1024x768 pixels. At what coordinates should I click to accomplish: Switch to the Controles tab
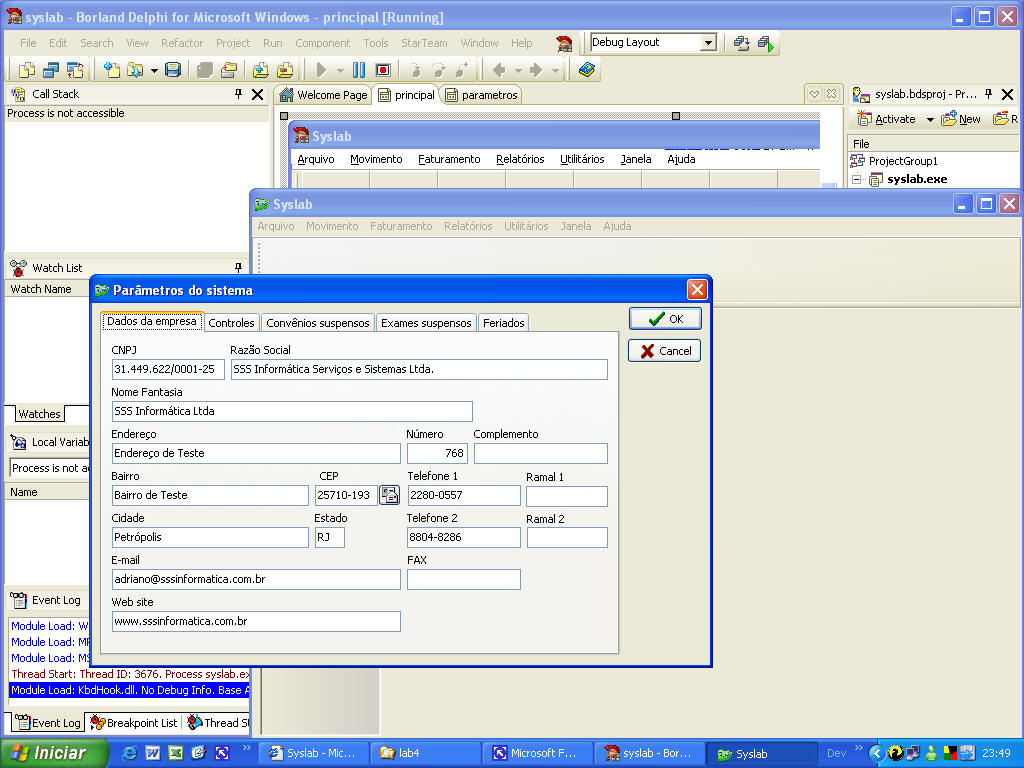point(231,323)
